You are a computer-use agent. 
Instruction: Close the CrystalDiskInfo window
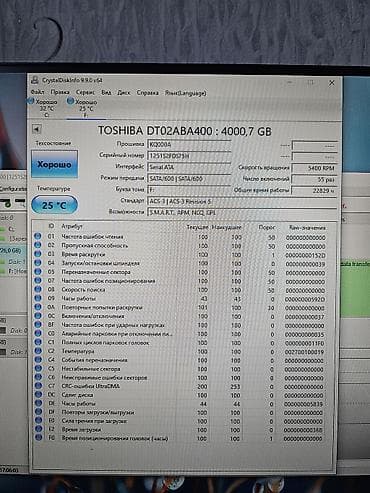332,83
